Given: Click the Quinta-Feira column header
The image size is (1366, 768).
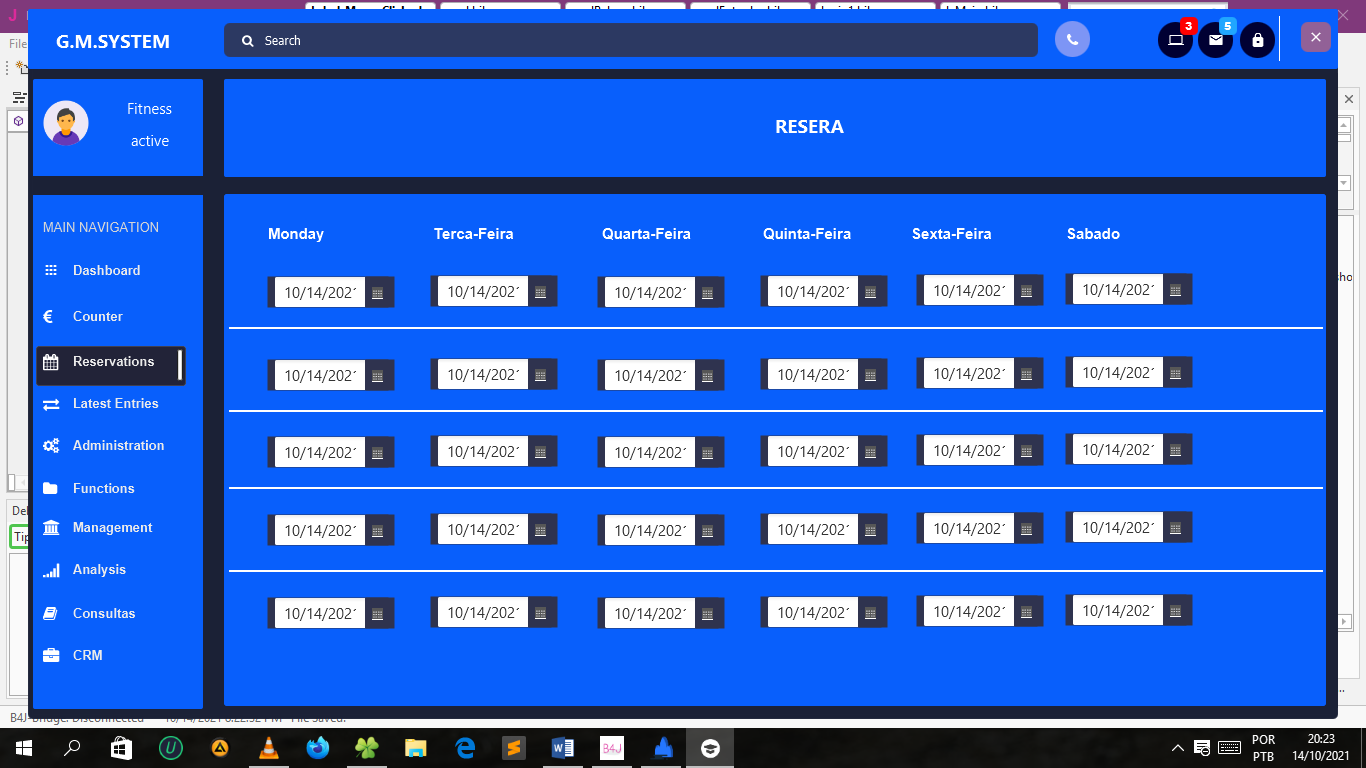Looking at the screenshot, I should point(807,234).
